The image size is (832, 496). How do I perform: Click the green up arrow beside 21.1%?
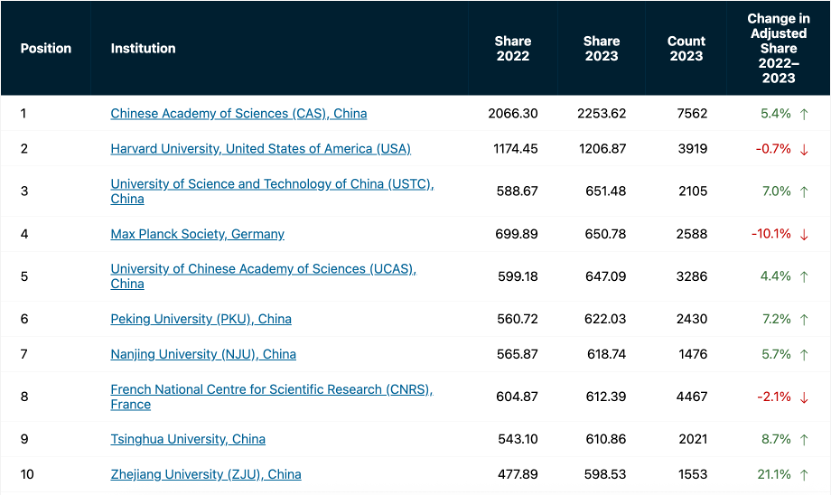click(804, 475)
